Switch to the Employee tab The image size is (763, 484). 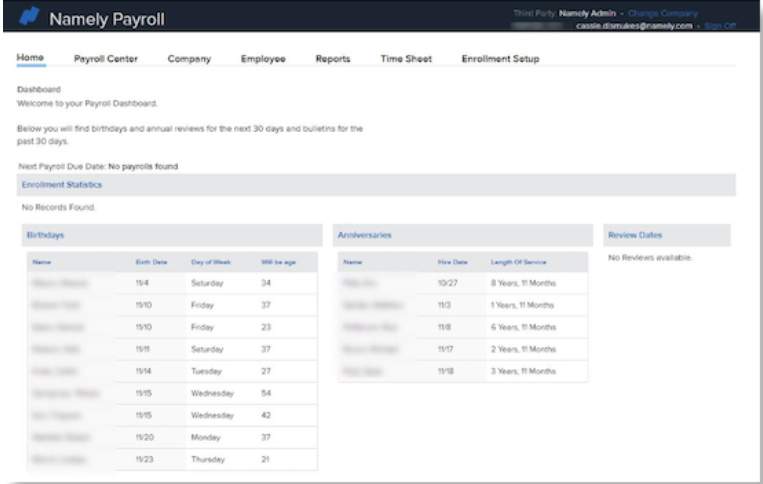[x=263, y=59]
